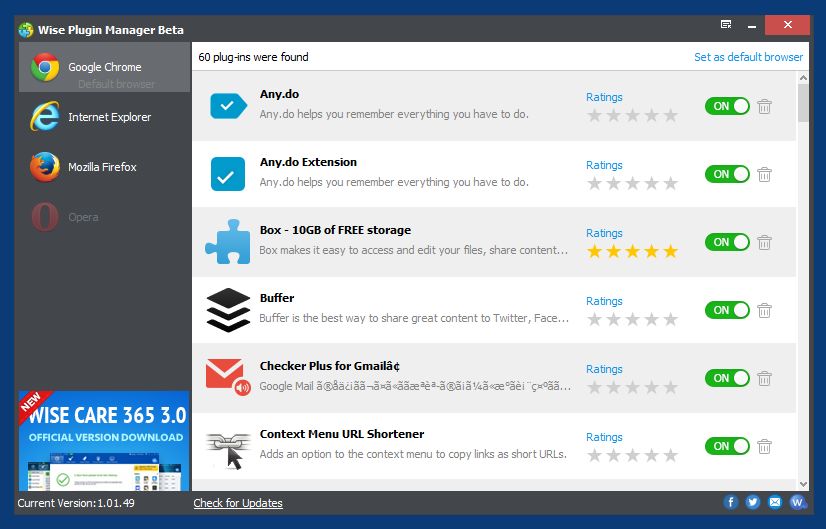Close the Wise Plugin Manager window
The width and height of the screenshot is (826, 529).
[788, 25]
